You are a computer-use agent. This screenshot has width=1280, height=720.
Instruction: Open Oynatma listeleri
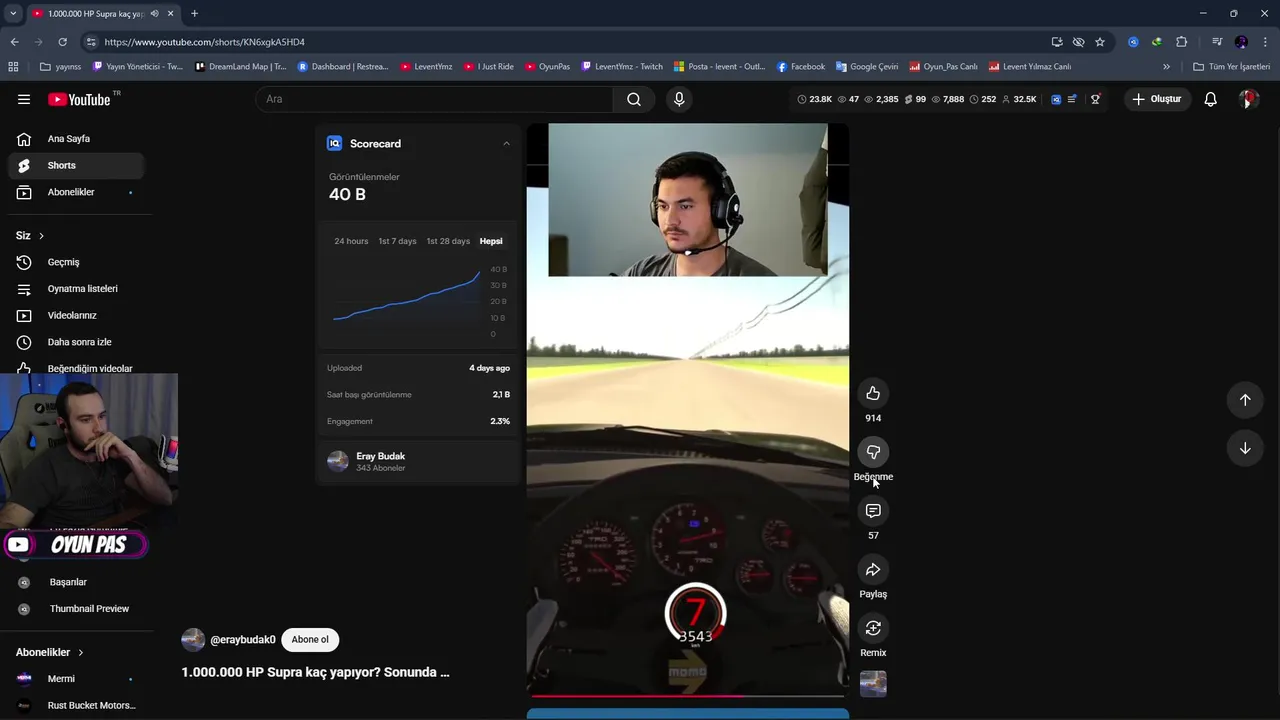tap(78, 289)
